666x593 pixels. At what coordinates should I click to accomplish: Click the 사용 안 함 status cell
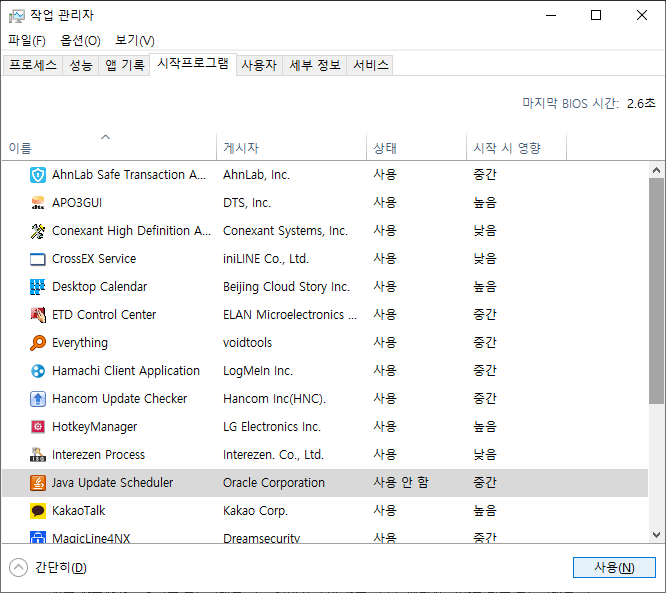coord(401,483)
